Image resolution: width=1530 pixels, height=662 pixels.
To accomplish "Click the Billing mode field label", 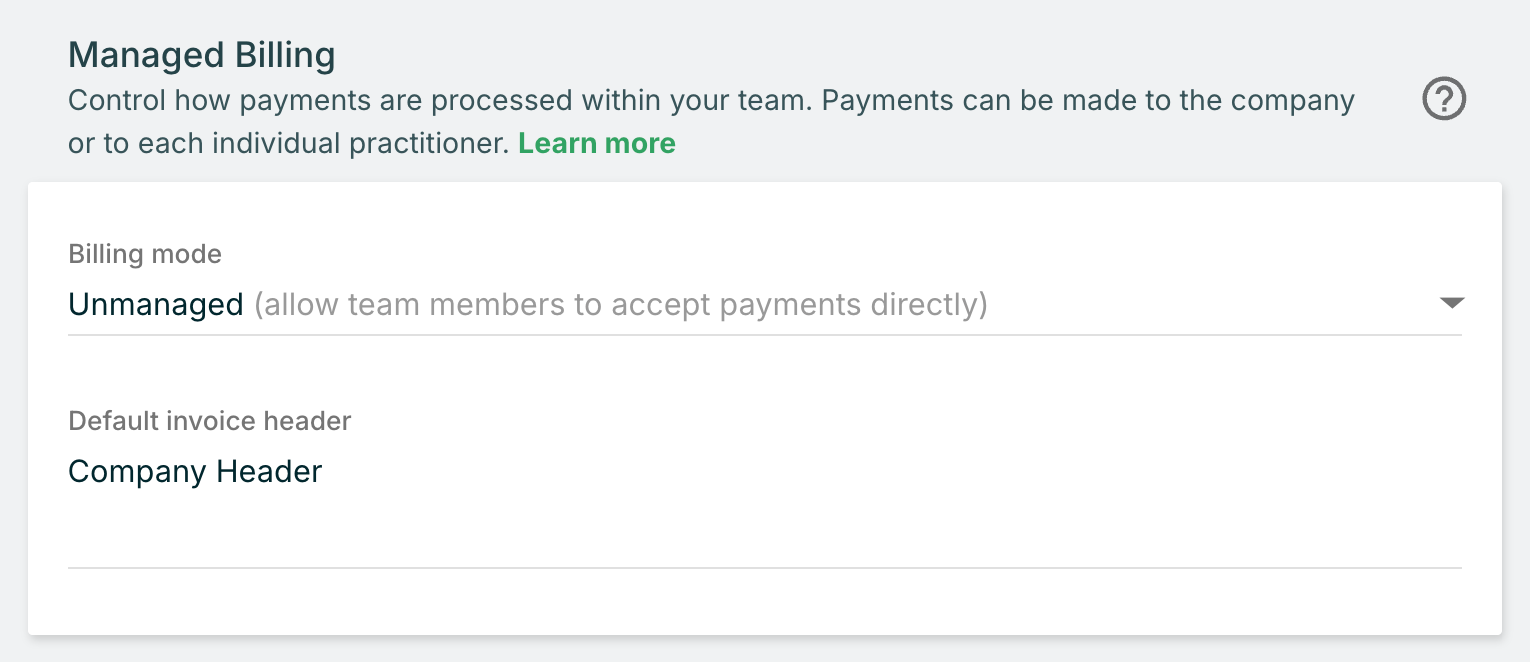I will (x=145, y=254).
